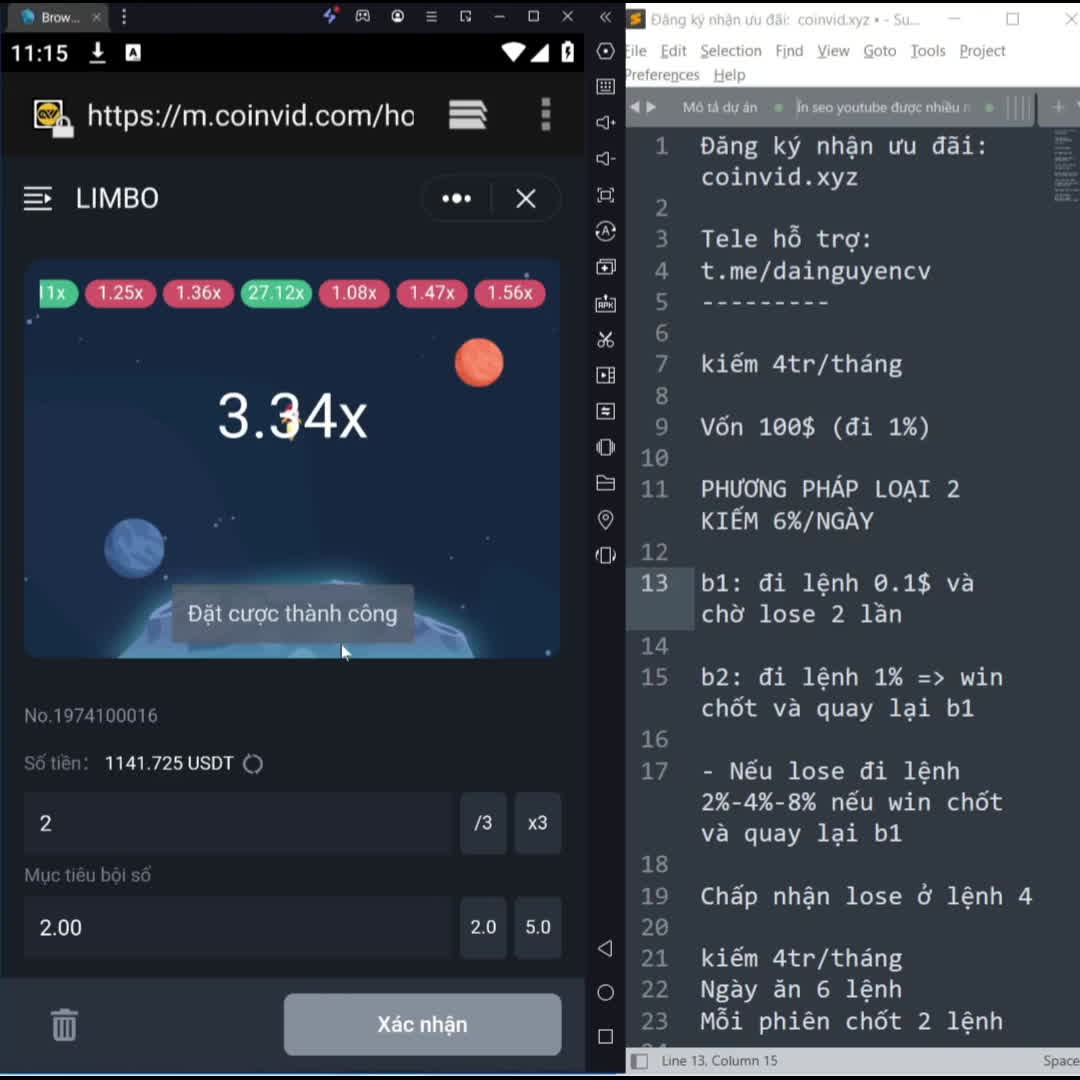Open browser three-dot overflow menu
The height and width of the screenshot is (1080, 1080).
[x=545, y=115]
